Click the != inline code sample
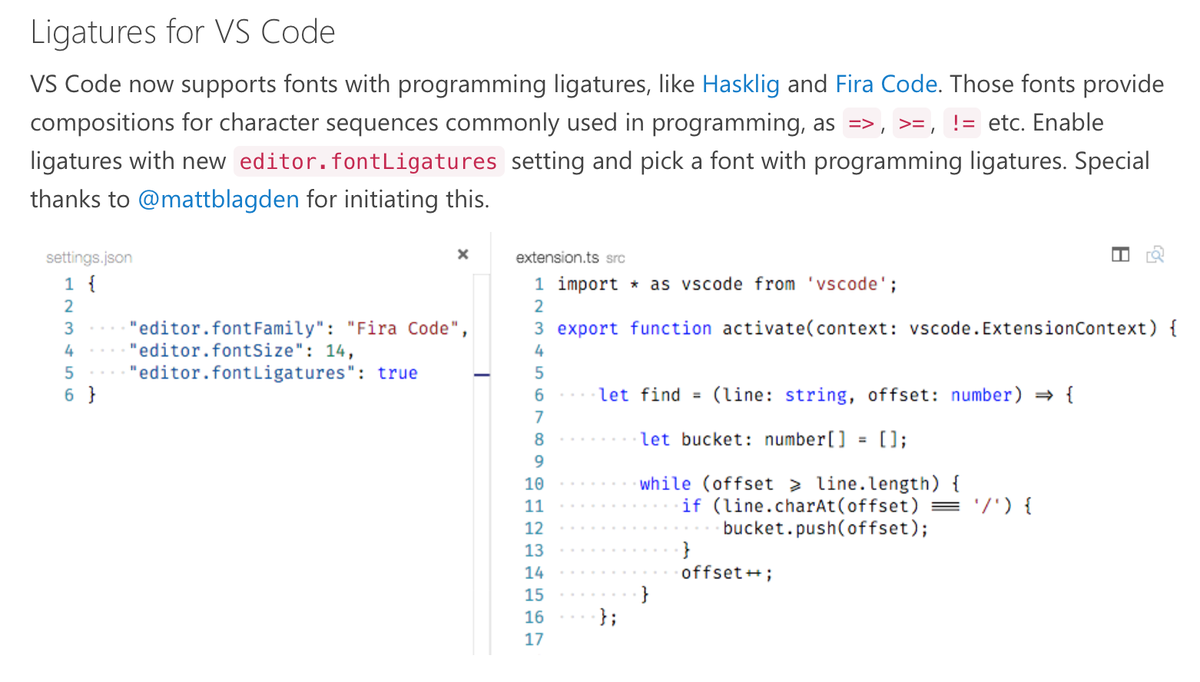 tap(964, 123)
